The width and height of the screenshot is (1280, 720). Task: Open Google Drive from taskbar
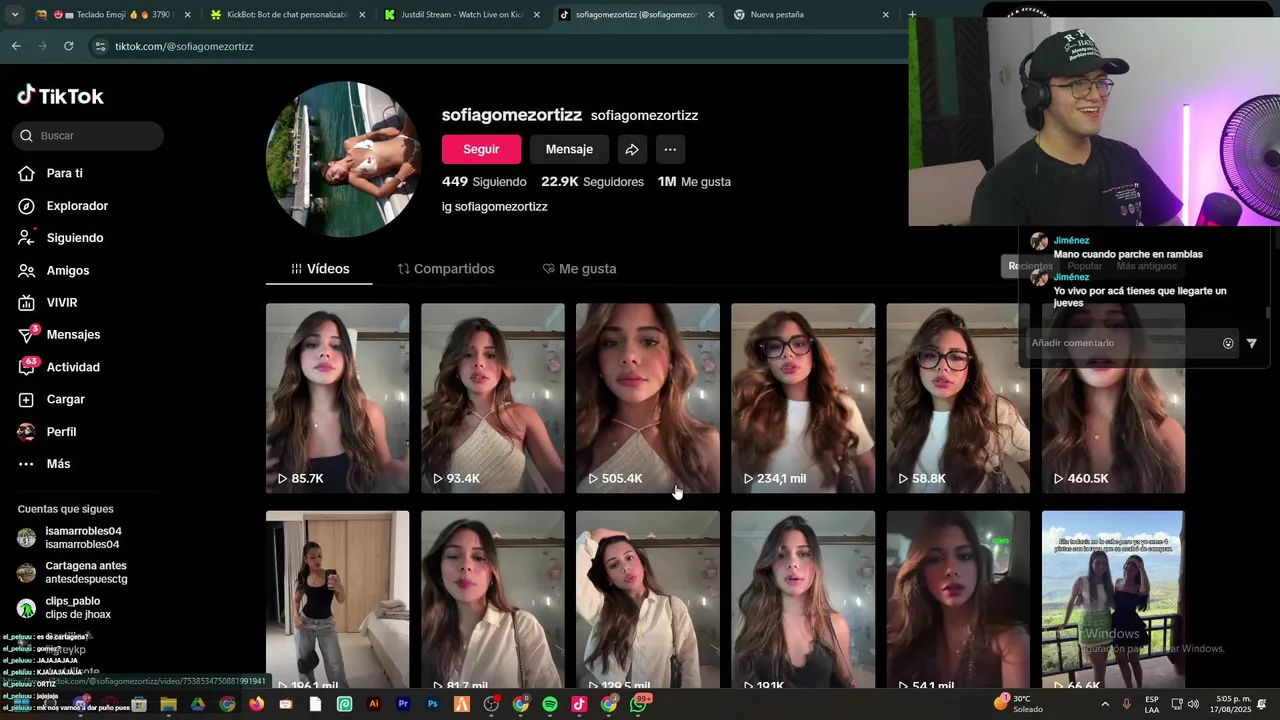(197, 704)
